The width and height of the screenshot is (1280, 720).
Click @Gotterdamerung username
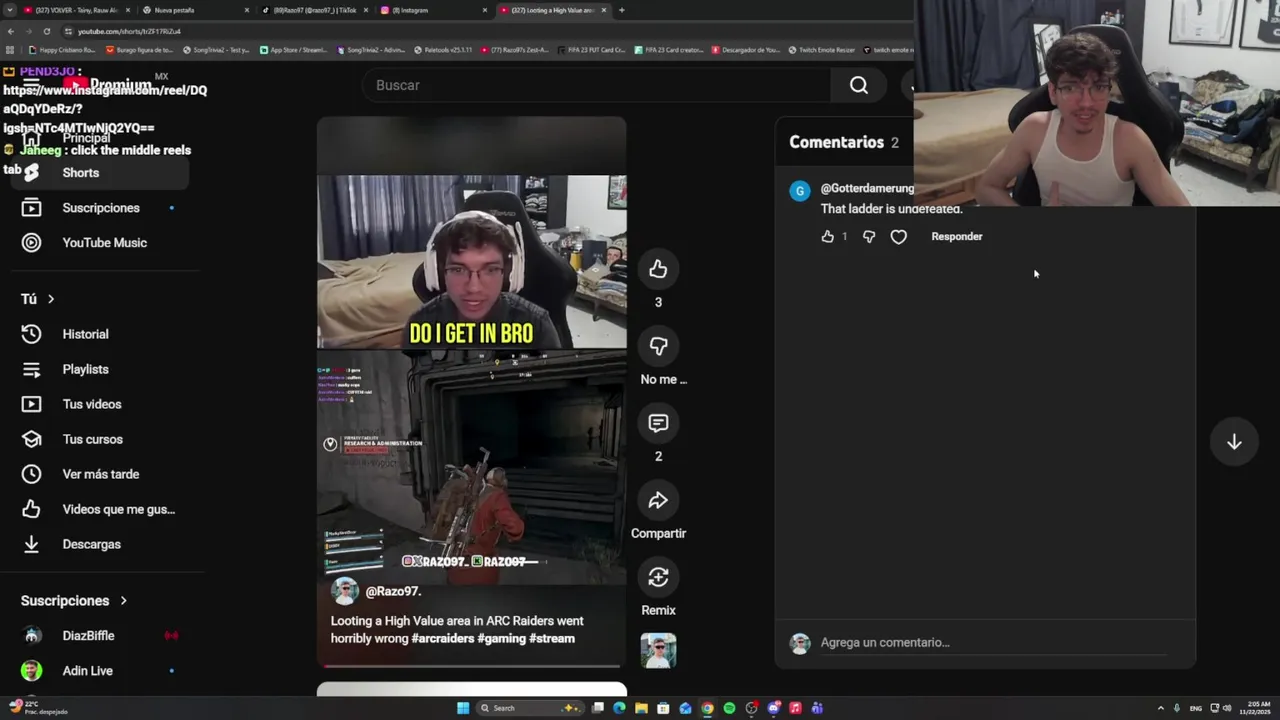[867, 188]
